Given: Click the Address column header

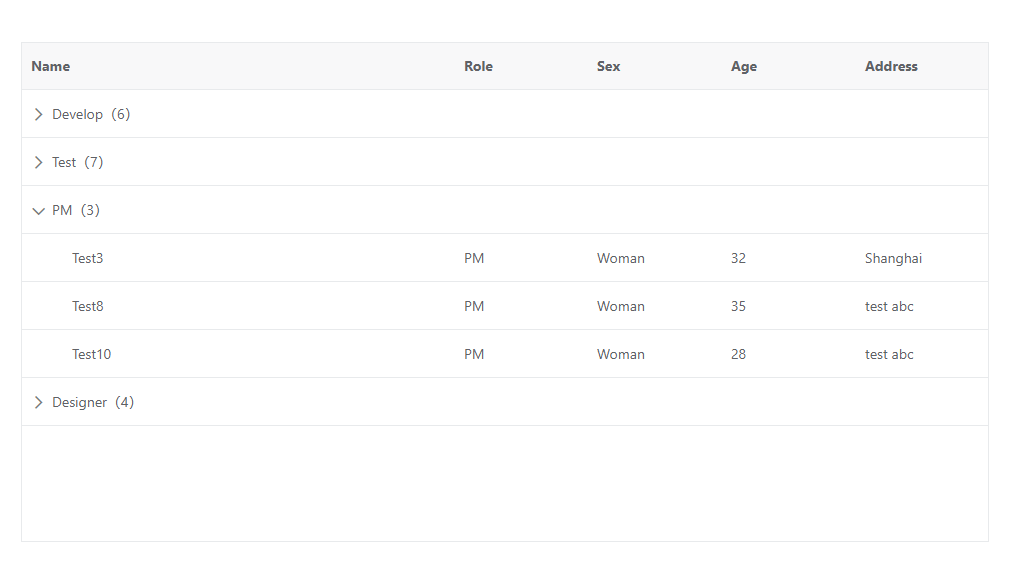Looking at the screenshot, I should click(x=891, y=66).
